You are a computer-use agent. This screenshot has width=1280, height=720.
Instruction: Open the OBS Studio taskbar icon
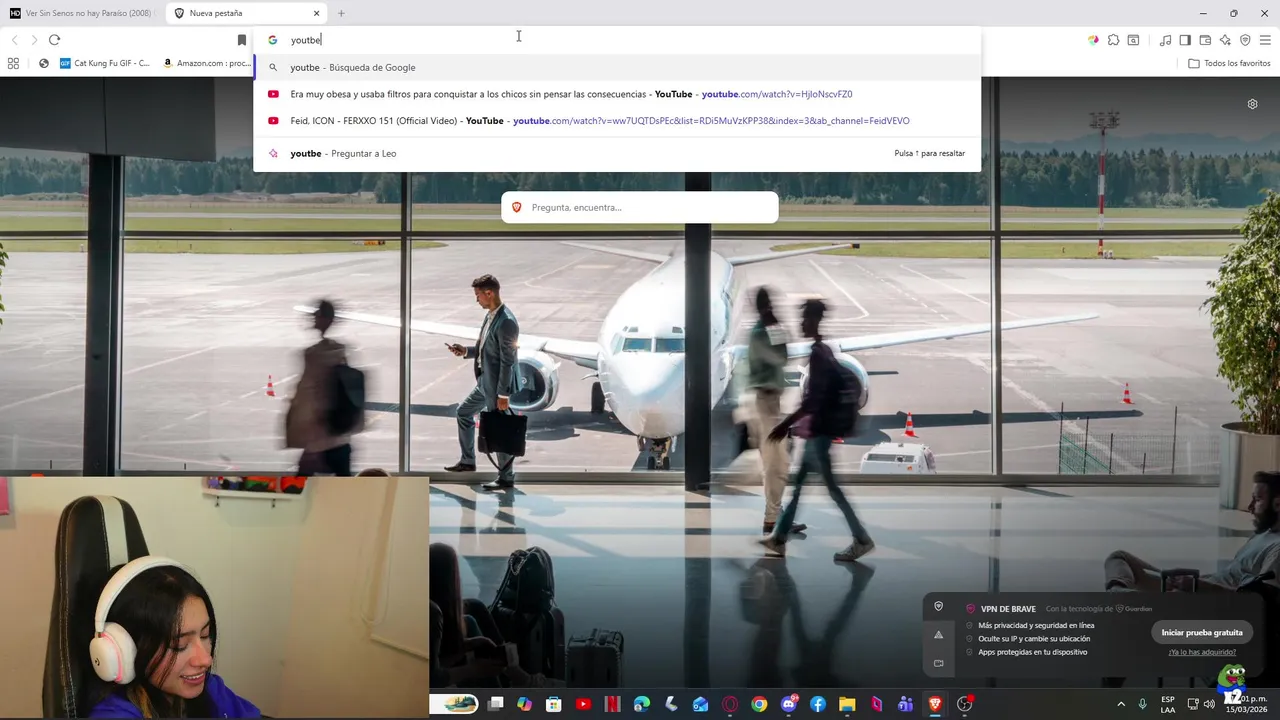965,704
